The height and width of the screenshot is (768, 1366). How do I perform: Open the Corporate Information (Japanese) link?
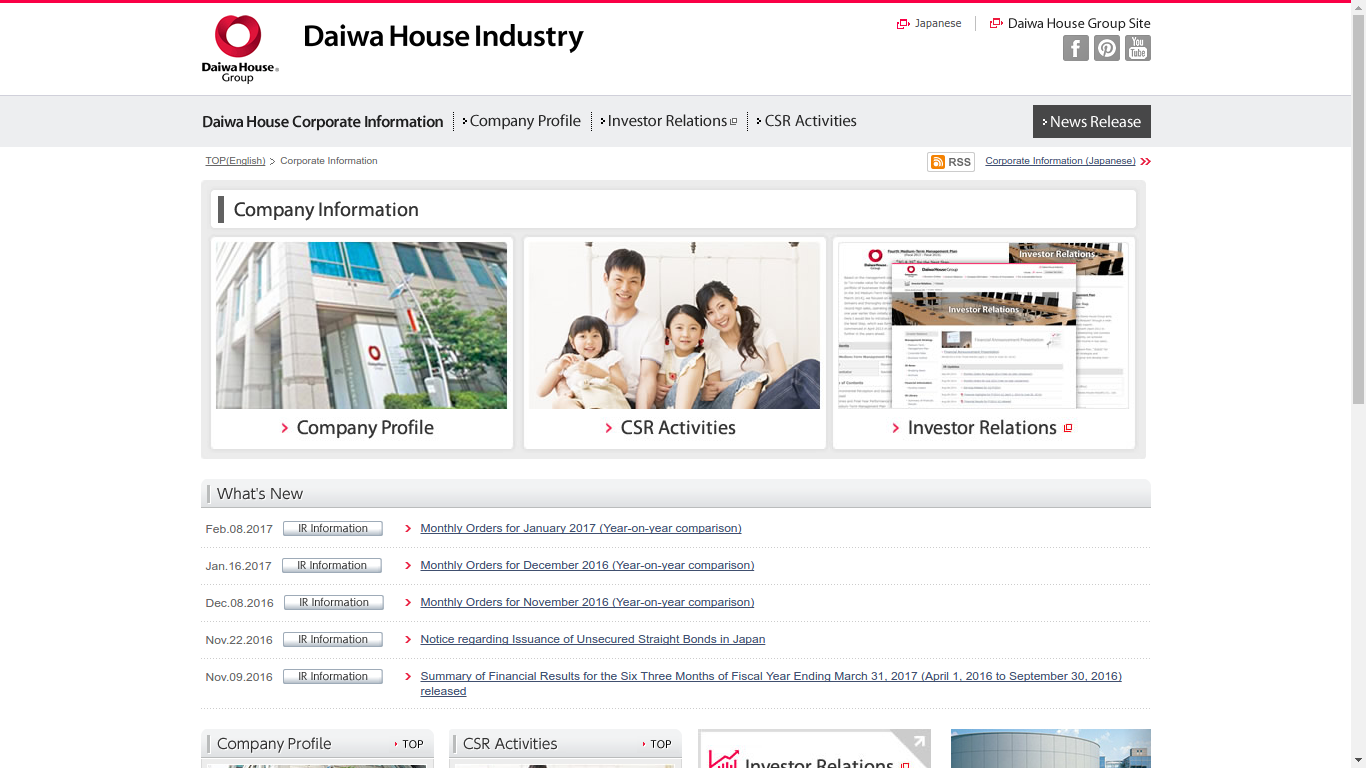tap(1062, 161)
